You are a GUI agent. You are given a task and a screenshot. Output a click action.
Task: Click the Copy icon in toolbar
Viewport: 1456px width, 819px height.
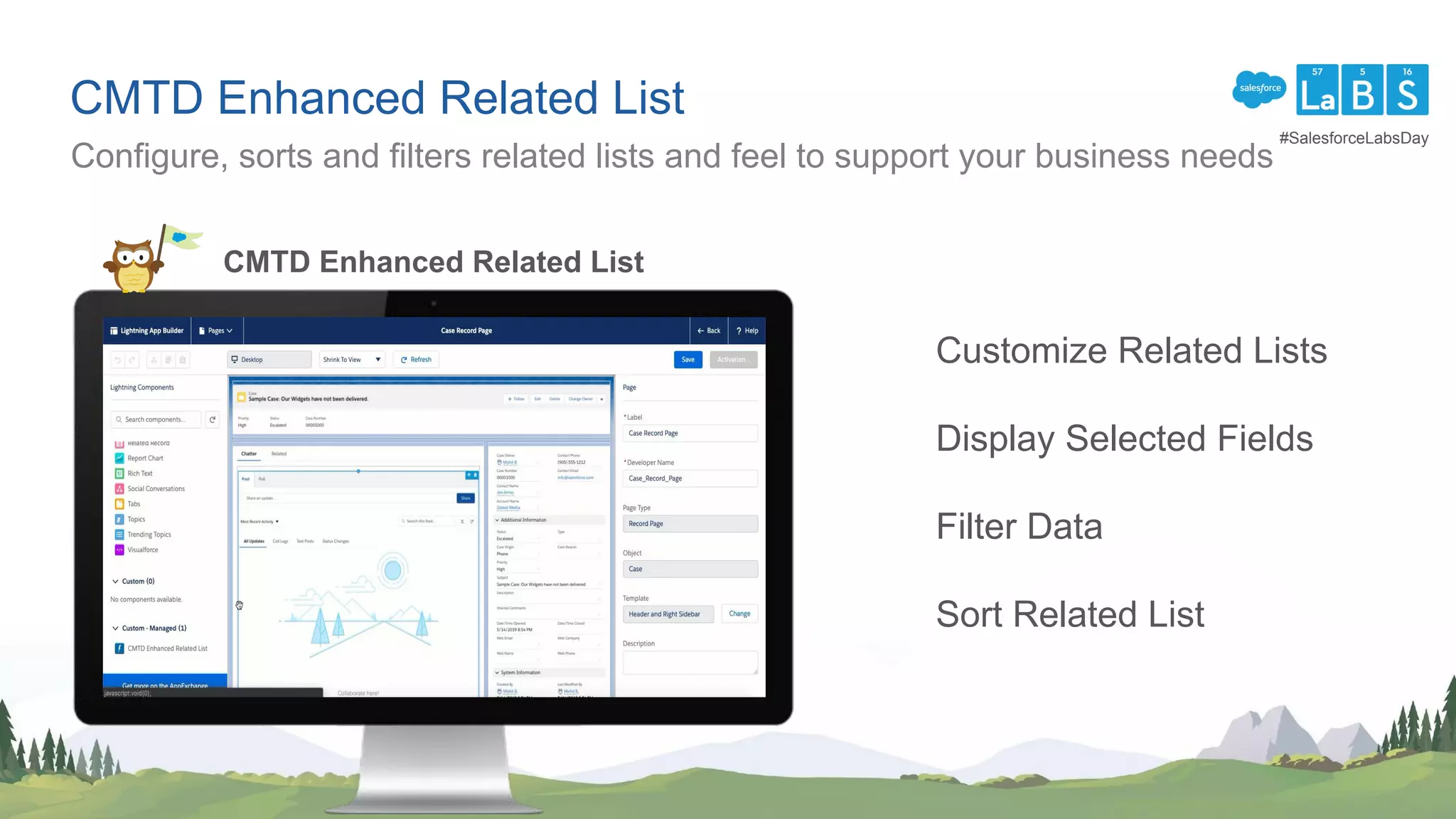click(x=168, y=360)
